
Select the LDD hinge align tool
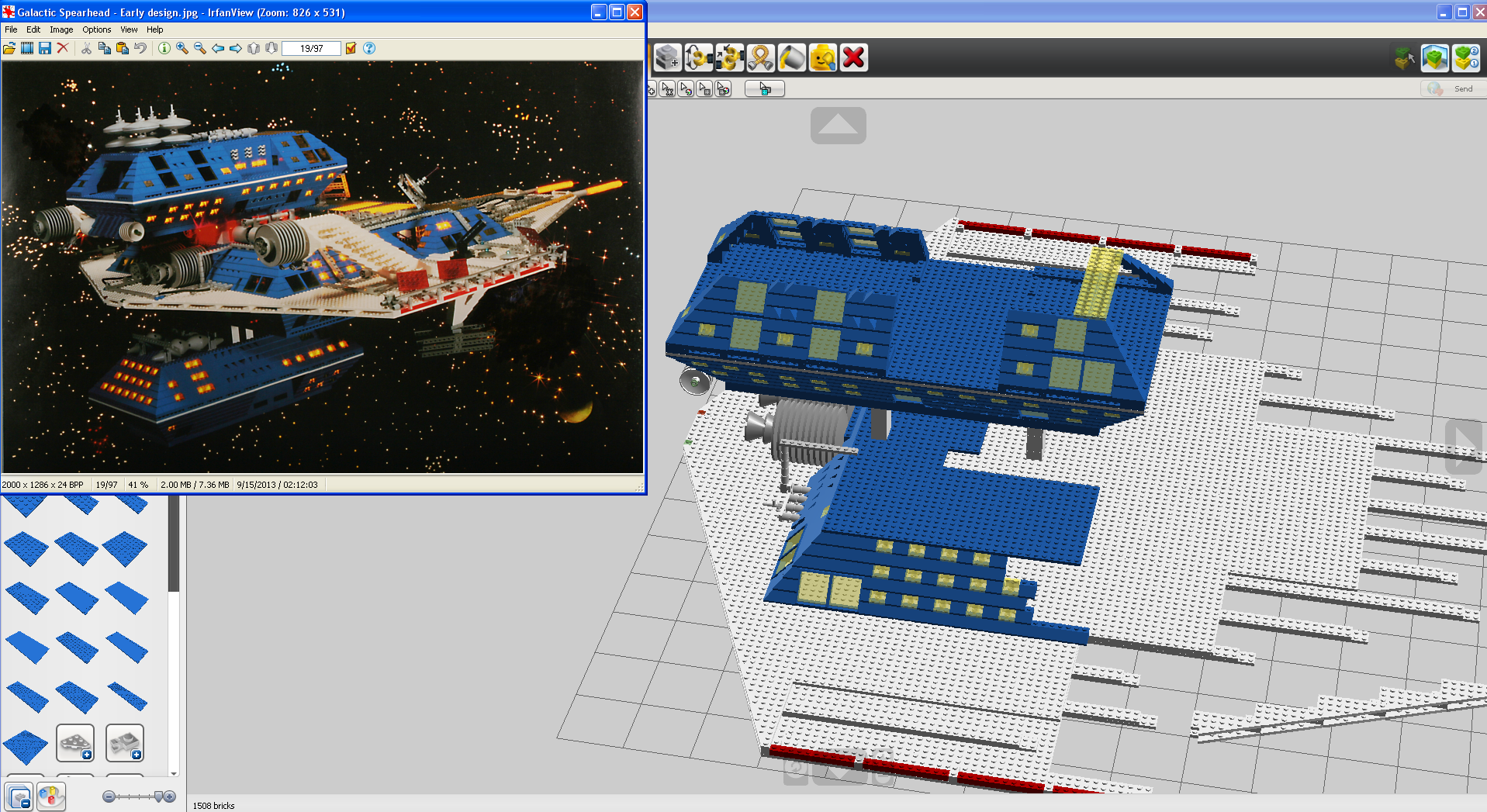point(730,57)
